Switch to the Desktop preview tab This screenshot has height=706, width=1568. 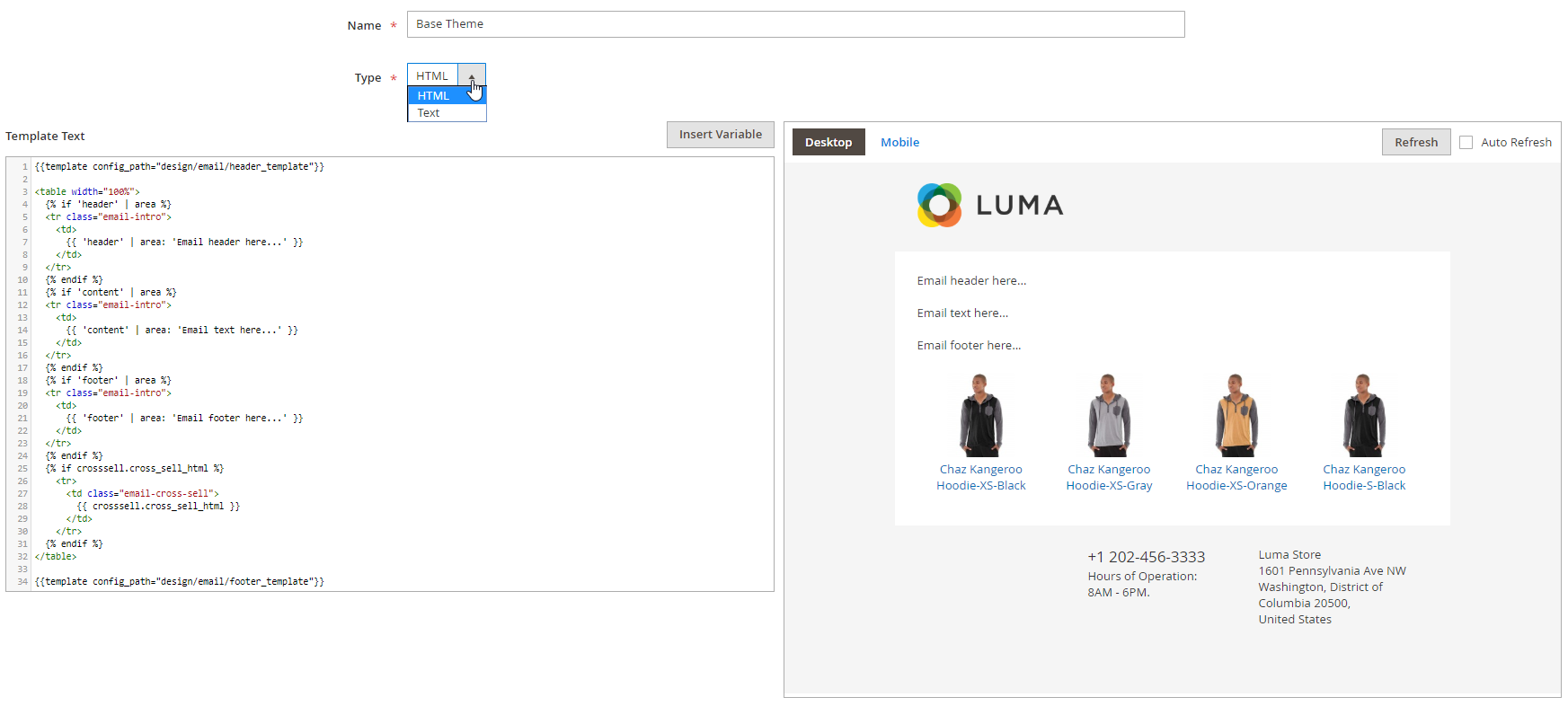point(828,143)
